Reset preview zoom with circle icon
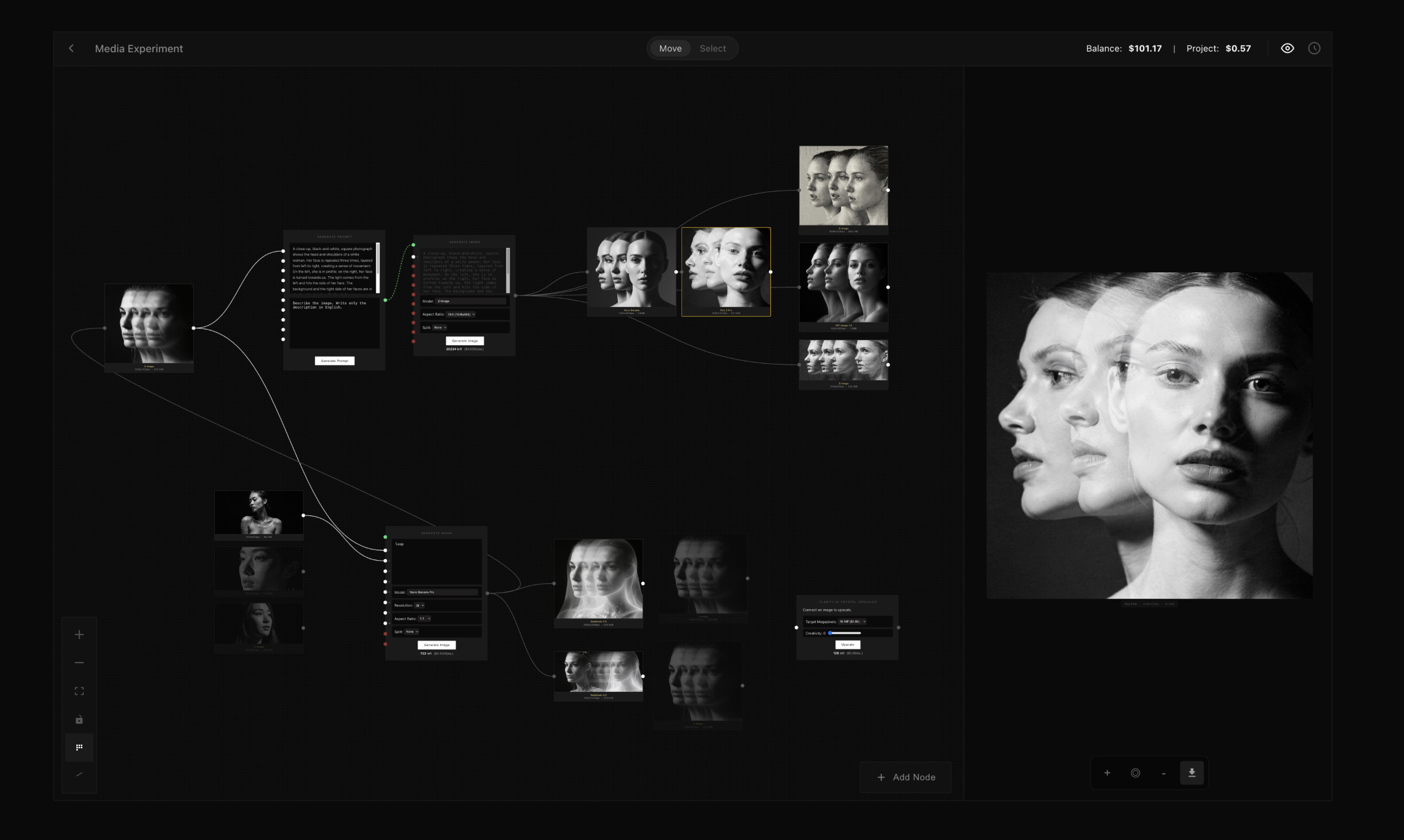The width and height of the screenshot is (1404, 840). tap(1135, 773)
